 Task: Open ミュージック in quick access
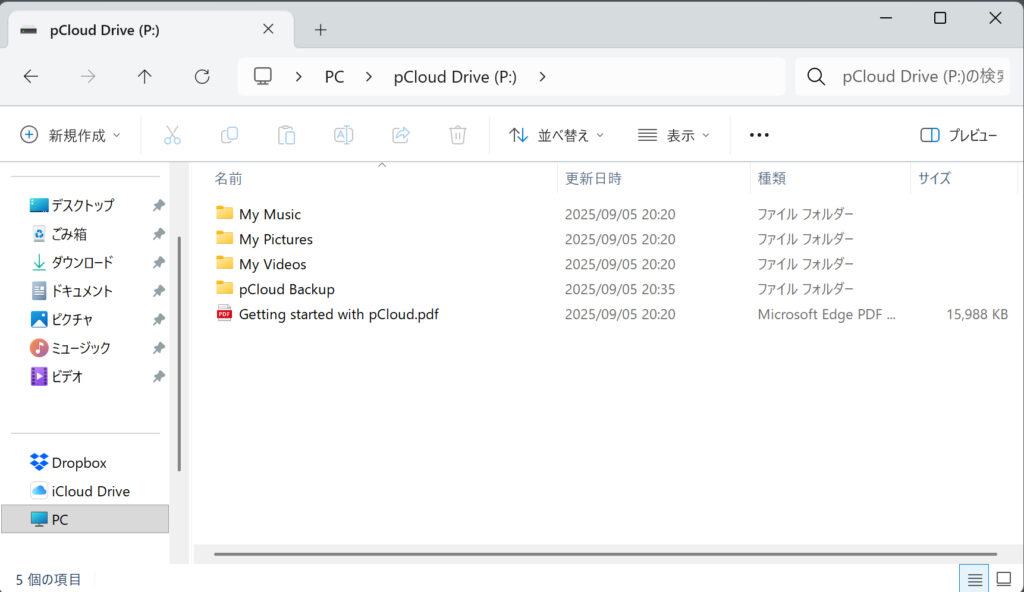pos(70,348)
